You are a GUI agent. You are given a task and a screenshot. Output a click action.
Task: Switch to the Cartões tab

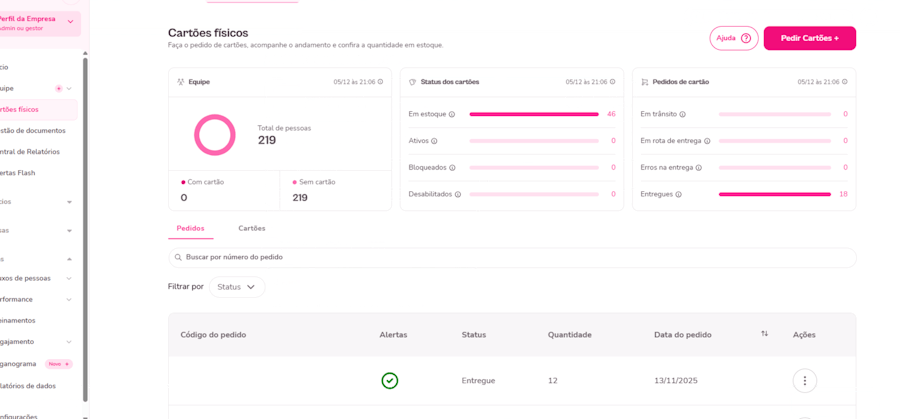tap(252, 229)
